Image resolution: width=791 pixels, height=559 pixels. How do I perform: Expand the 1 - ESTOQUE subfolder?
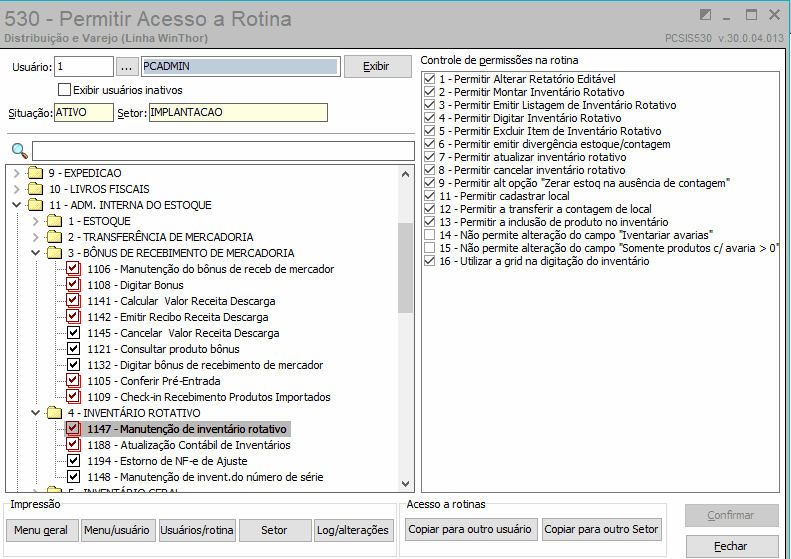[35, 221]
